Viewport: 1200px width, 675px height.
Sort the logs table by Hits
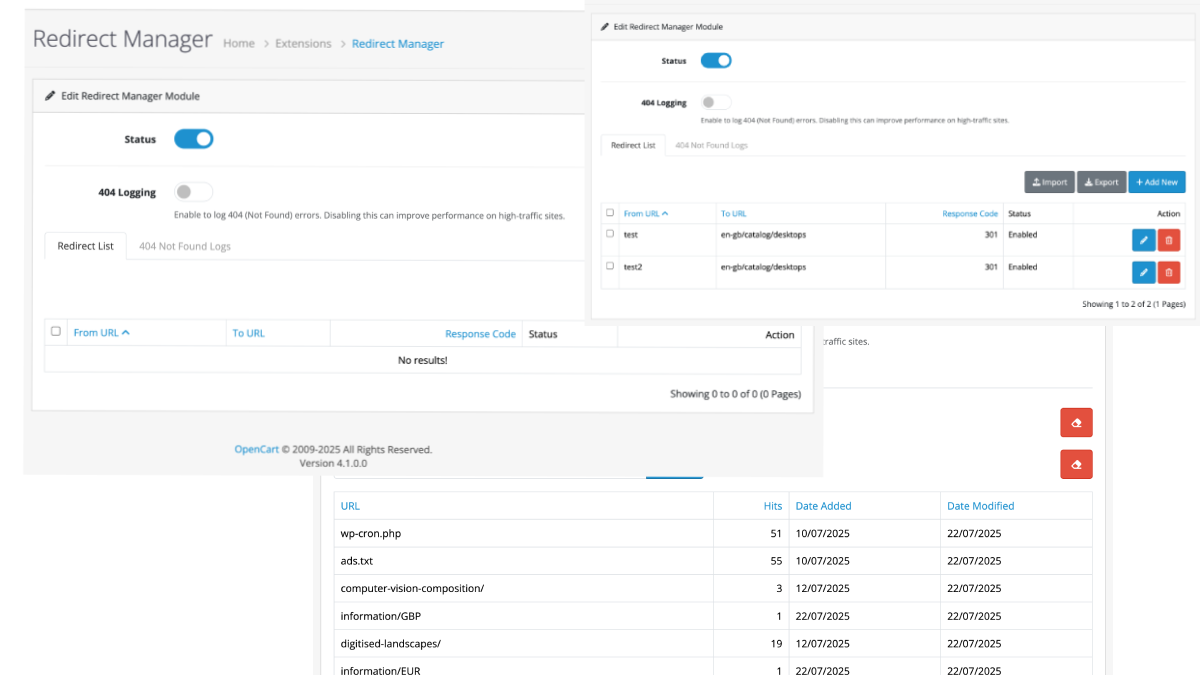pyautogui.click(x=772, y=506)
